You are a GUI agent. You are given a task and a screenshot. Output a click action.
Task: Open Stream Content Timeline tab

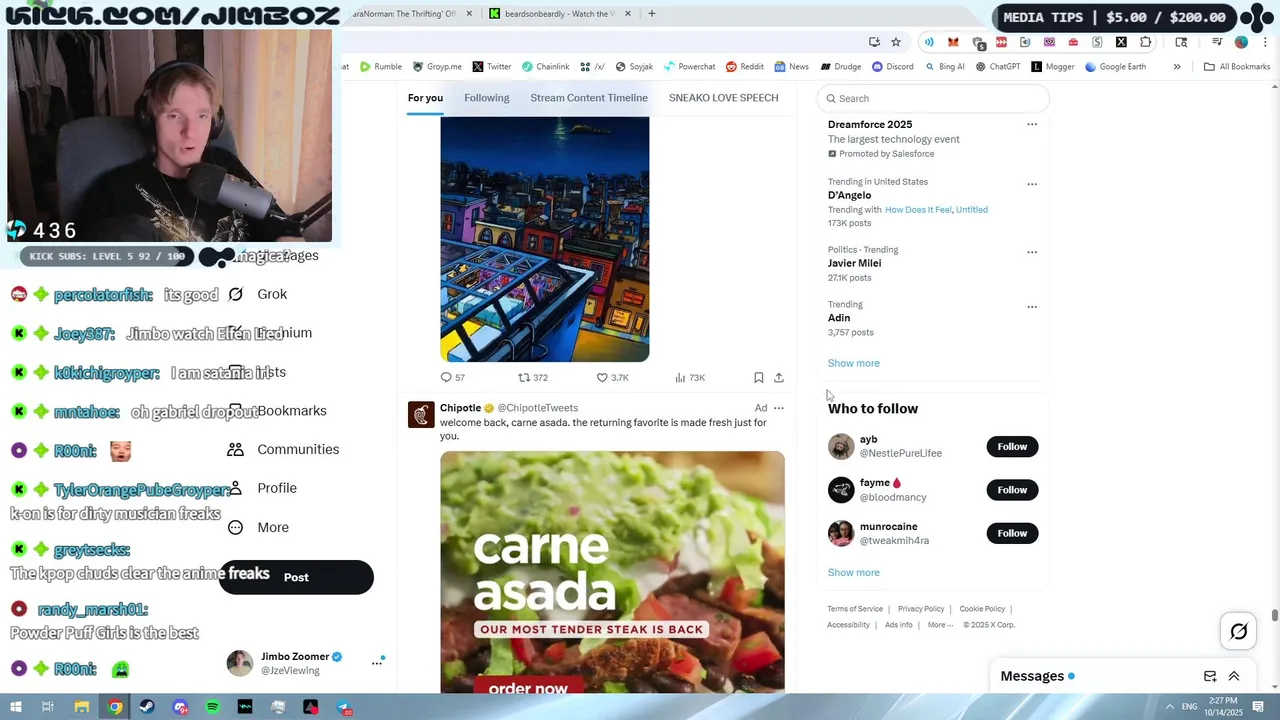pos(589,98)
